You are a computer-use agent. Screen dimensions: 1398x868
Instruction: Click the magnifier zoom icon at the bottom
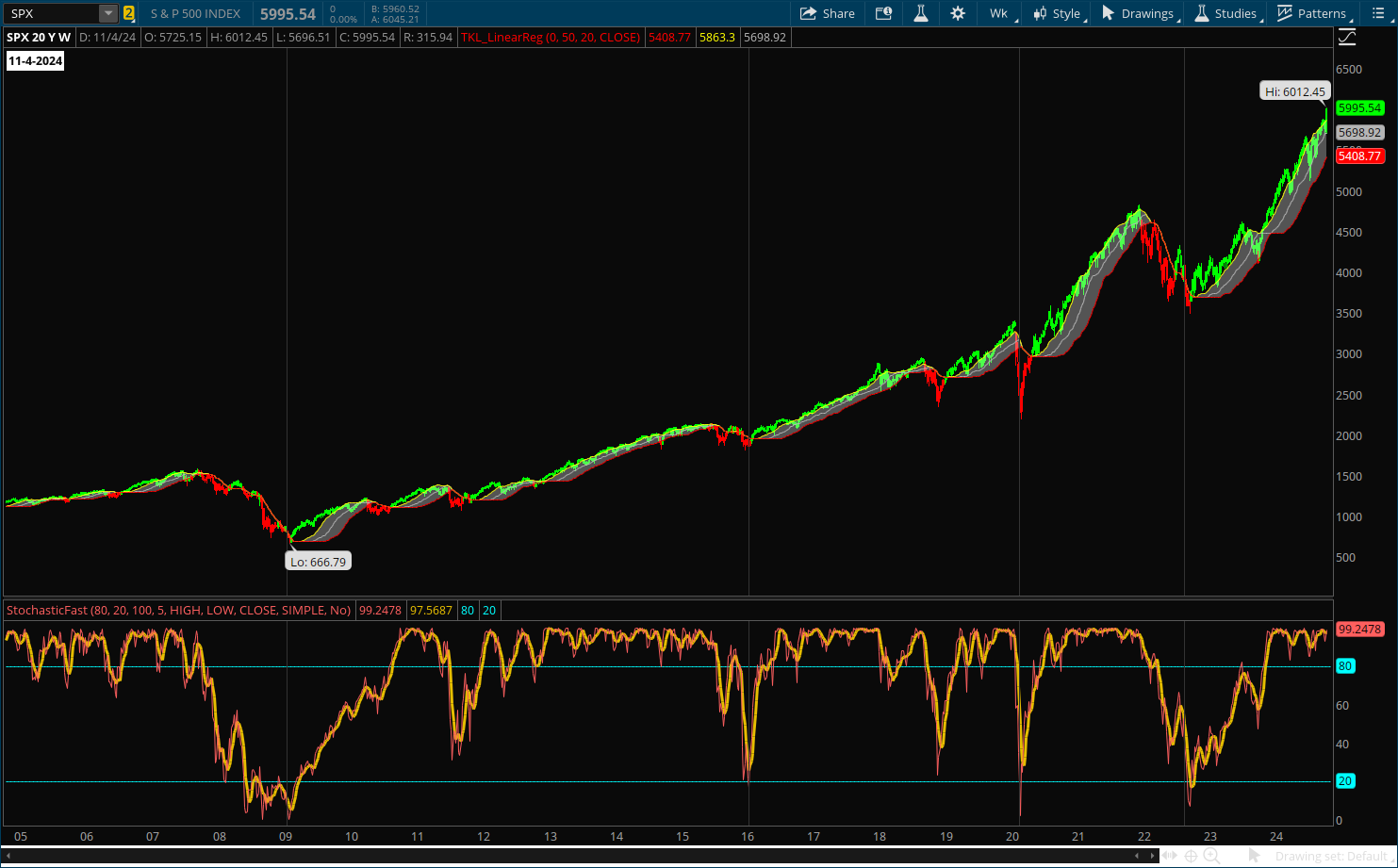[x=1212, y=856]
